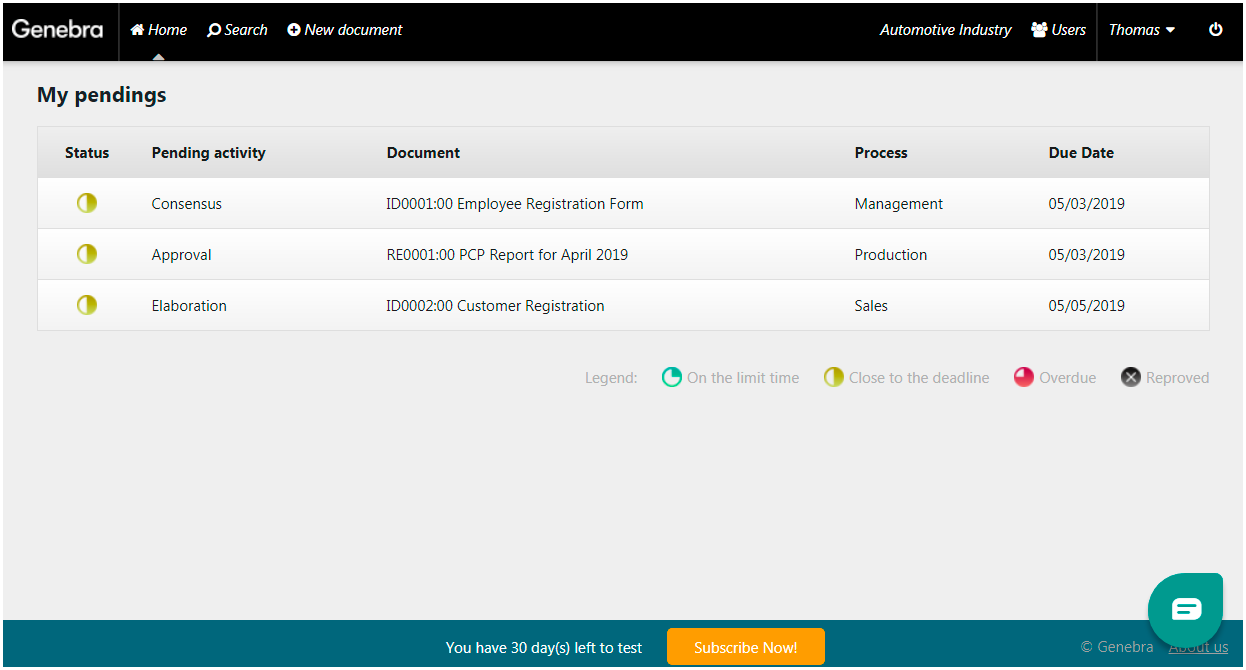Click the status indicator for the Approval activity
The width and height of the screenshot is (1246, 670).
click(x=87, y=253)
